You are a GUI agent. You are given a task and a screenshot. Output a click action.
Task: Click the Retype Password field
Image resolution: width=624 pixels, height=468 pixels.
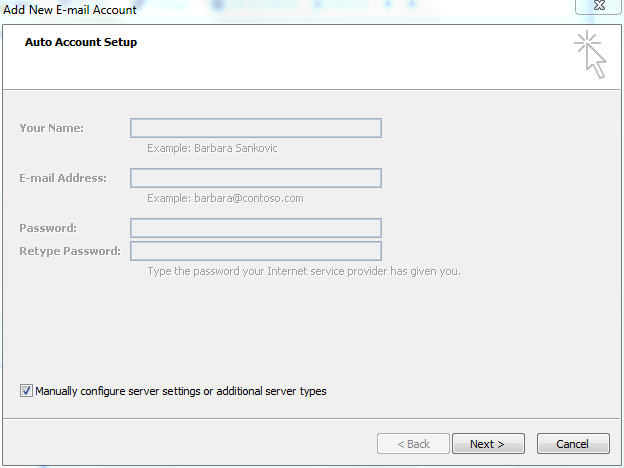[x=256, y=251]
